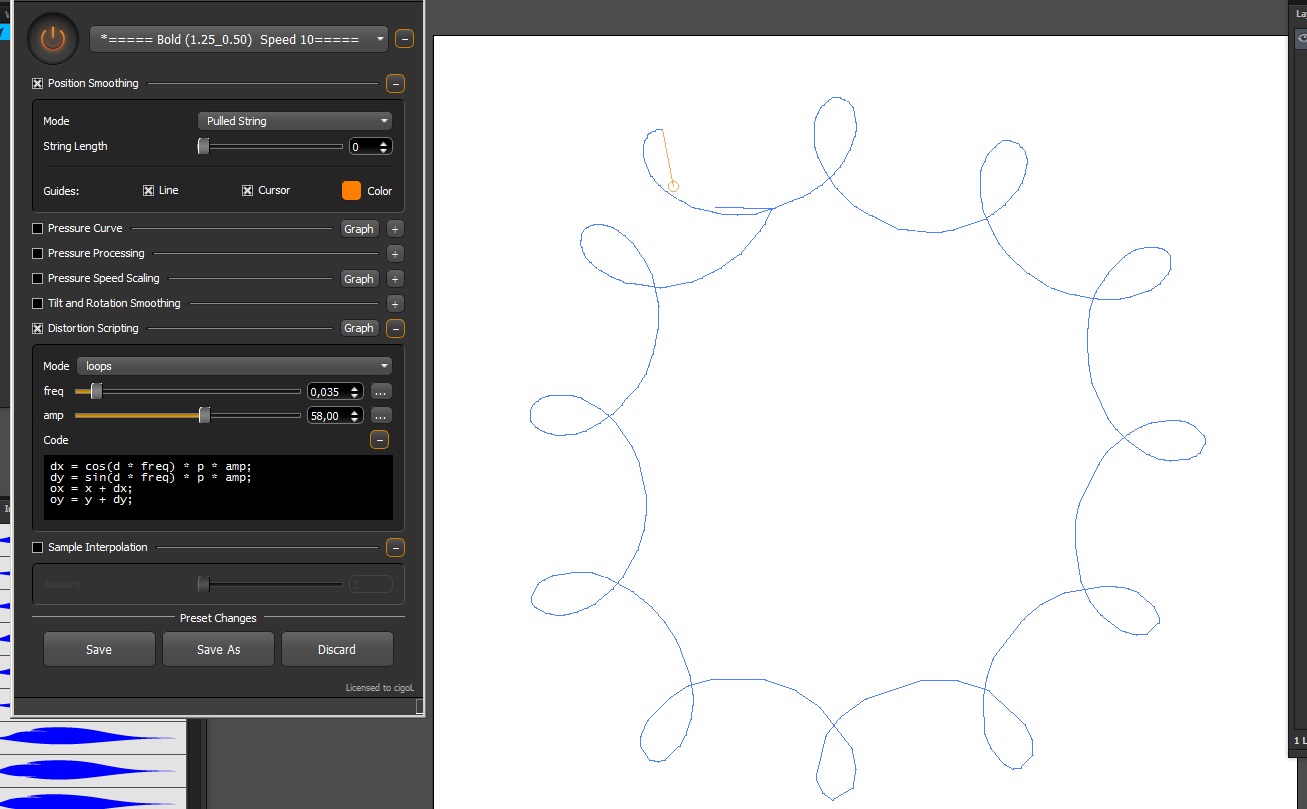Image resolution: width=1307 pixels, height=809 pixels.
Task: Click the code line starting with ox
Action: coord(91,488)
